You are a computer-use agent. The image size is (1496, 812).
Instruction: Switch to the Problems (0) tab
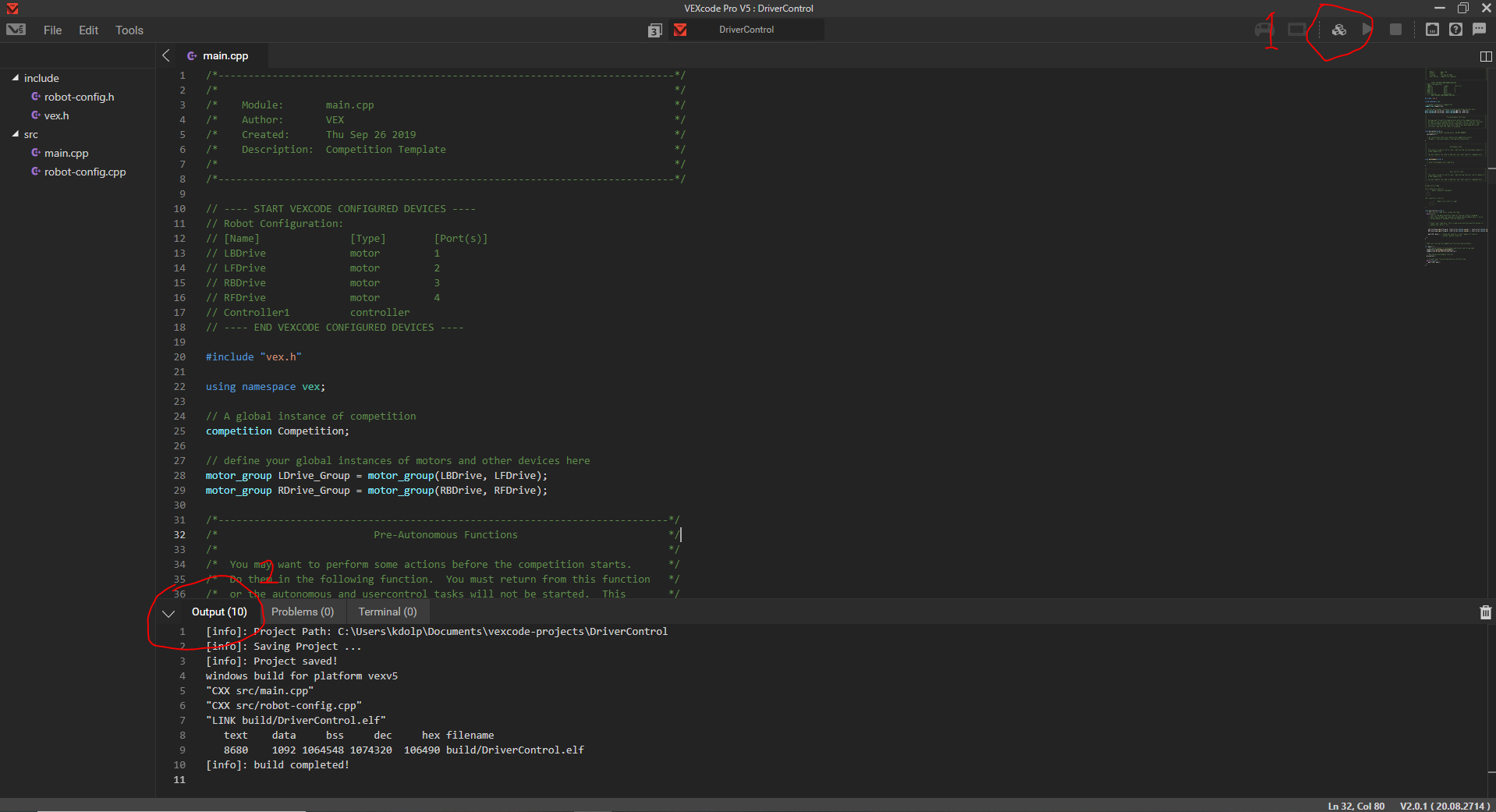[302, 612]
